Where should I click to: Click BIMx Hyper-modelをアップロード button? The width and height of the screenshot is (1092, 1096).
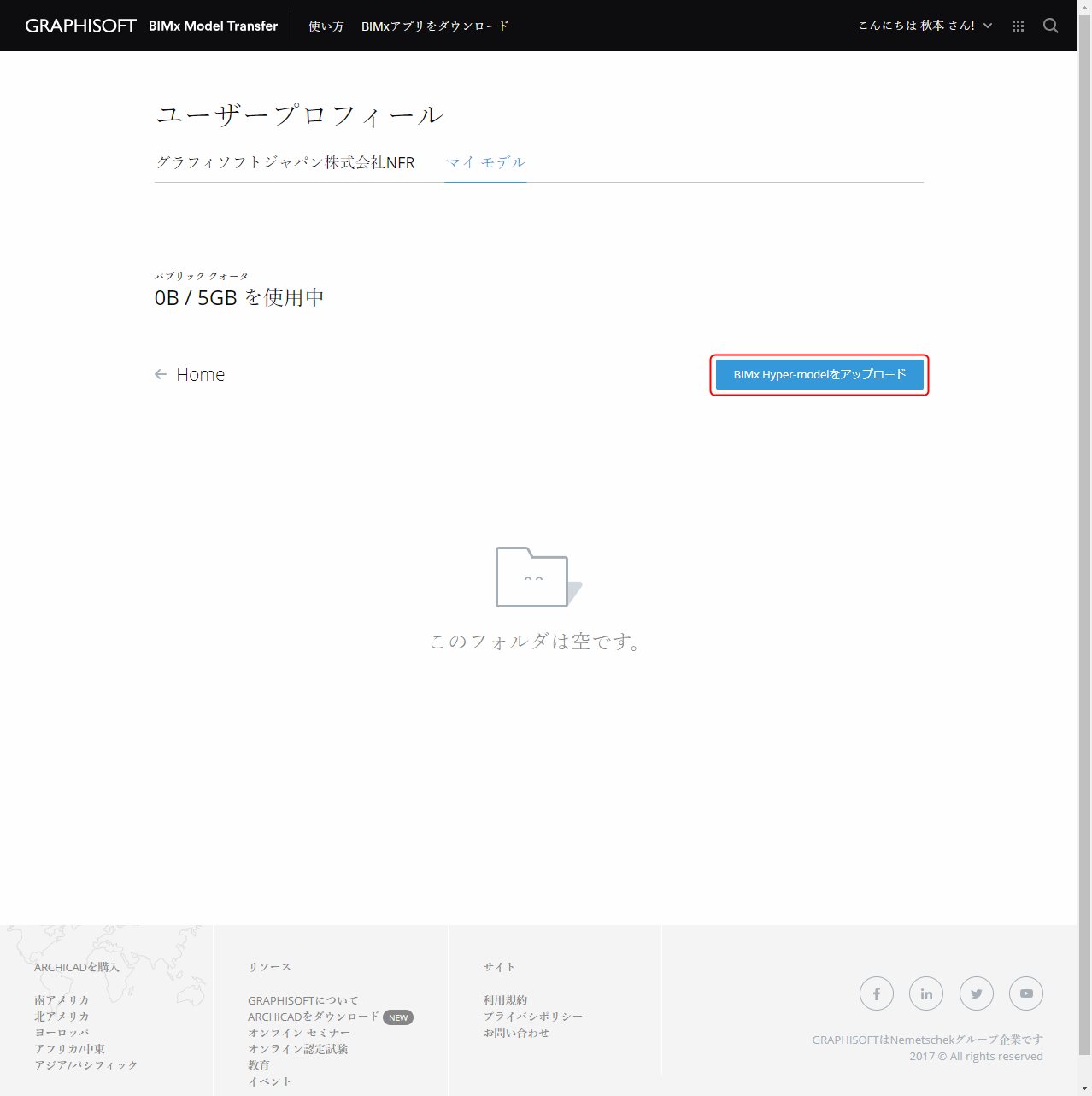coord(819,374)
